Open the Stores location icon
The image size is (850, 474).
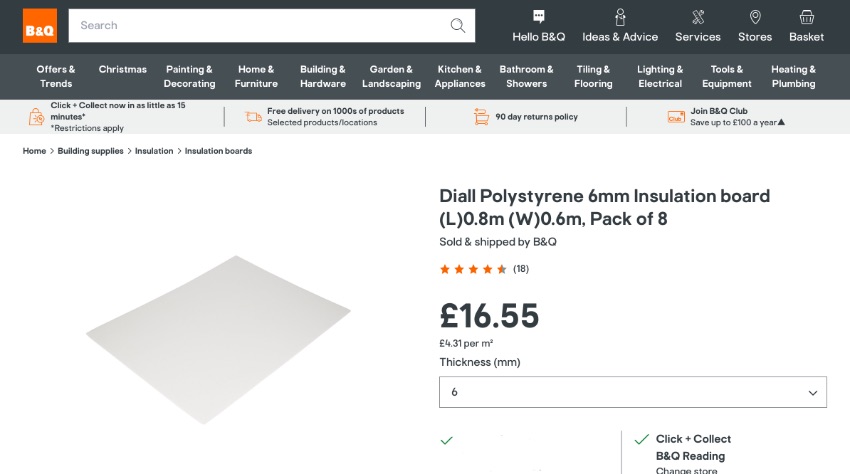[755, 17]
